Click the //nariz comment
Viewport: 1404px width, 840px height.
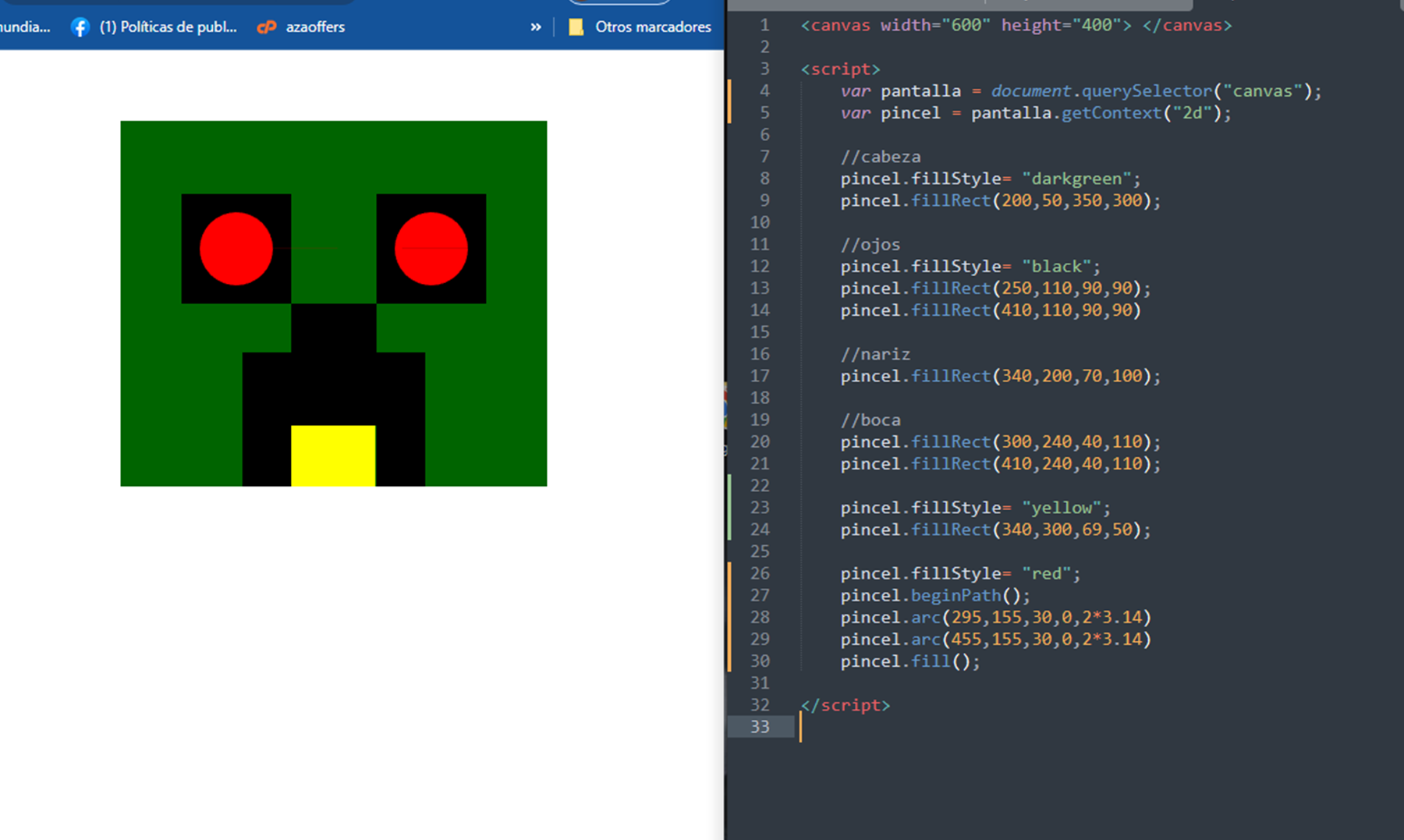pos(875,354)
